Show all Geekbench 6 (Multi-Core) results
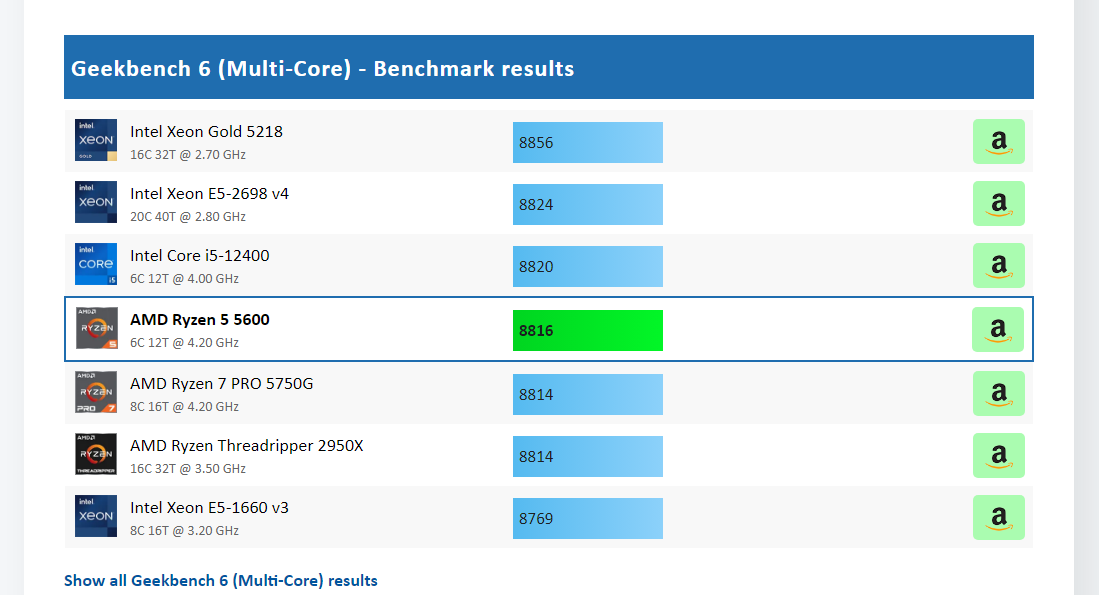Screen dimensions: 1099x595 tap(221, 581)
